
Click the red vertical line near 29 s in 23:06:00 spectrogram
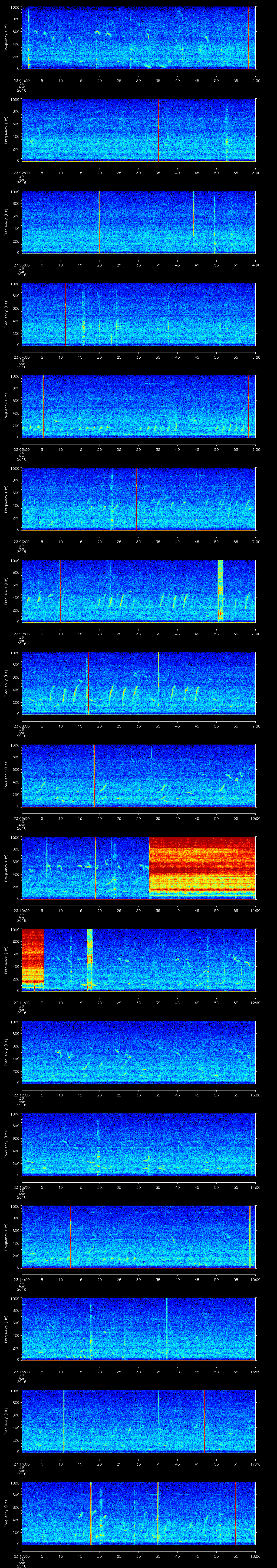click(136, 499)
